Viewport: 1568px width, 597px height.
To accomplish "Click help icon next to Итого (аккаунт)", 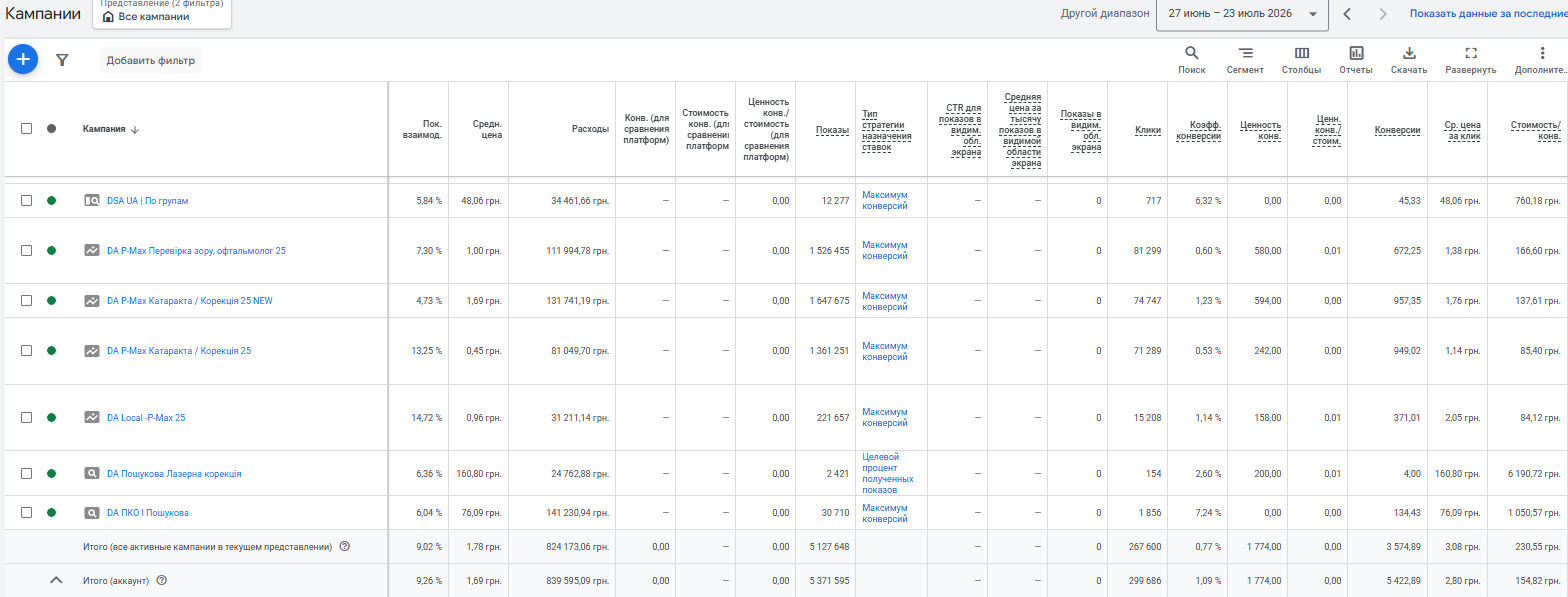I will [162, 580].
